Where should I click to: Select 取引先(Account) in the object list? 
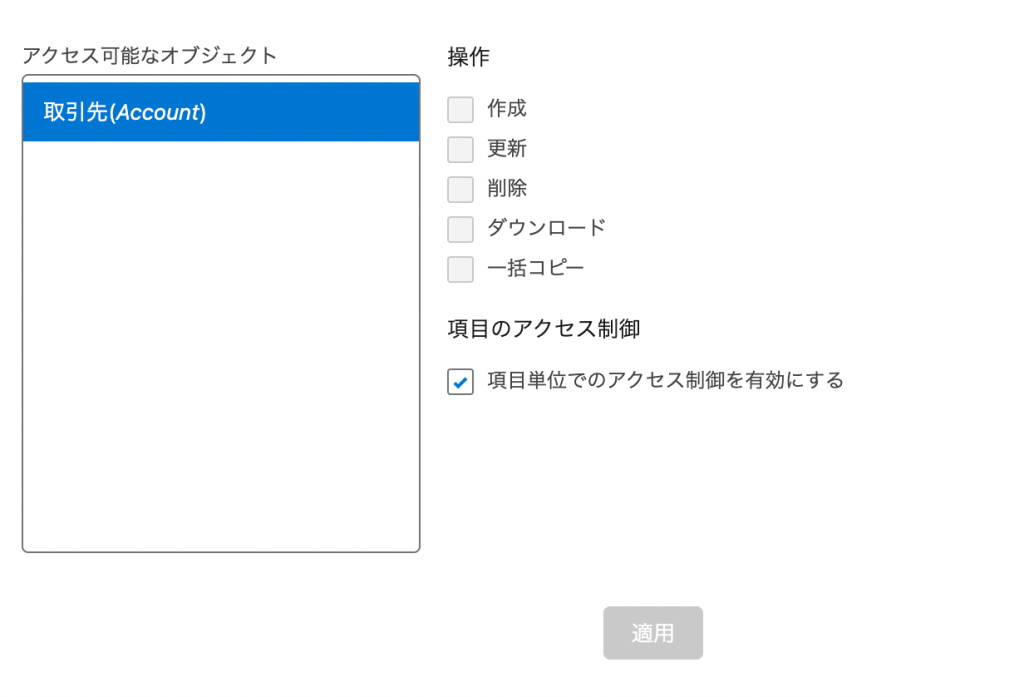pos(221,112)
